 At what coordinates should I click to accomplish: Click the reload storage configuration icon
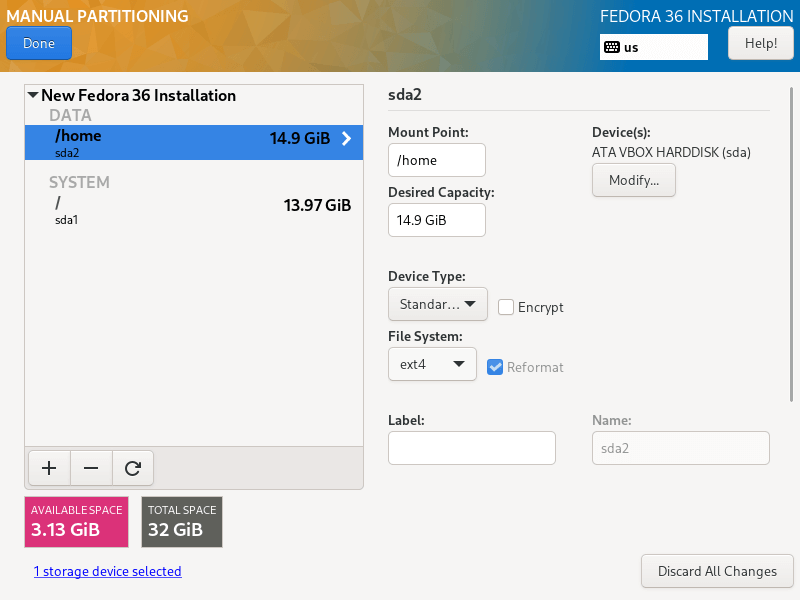pyautogui.click(x=132, y=467)
